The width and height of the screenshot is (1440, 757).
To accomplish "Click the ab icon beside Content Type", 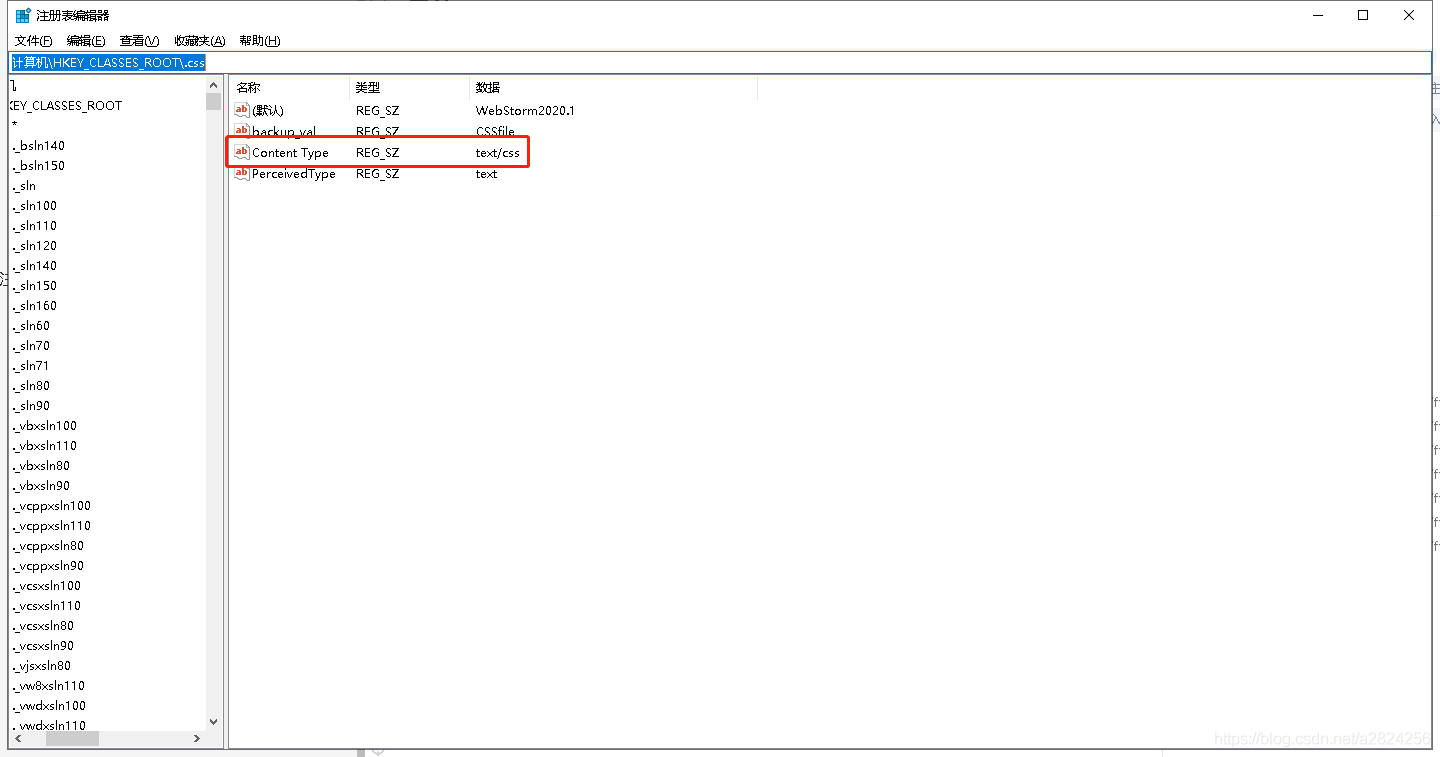I will pos(241,152).
